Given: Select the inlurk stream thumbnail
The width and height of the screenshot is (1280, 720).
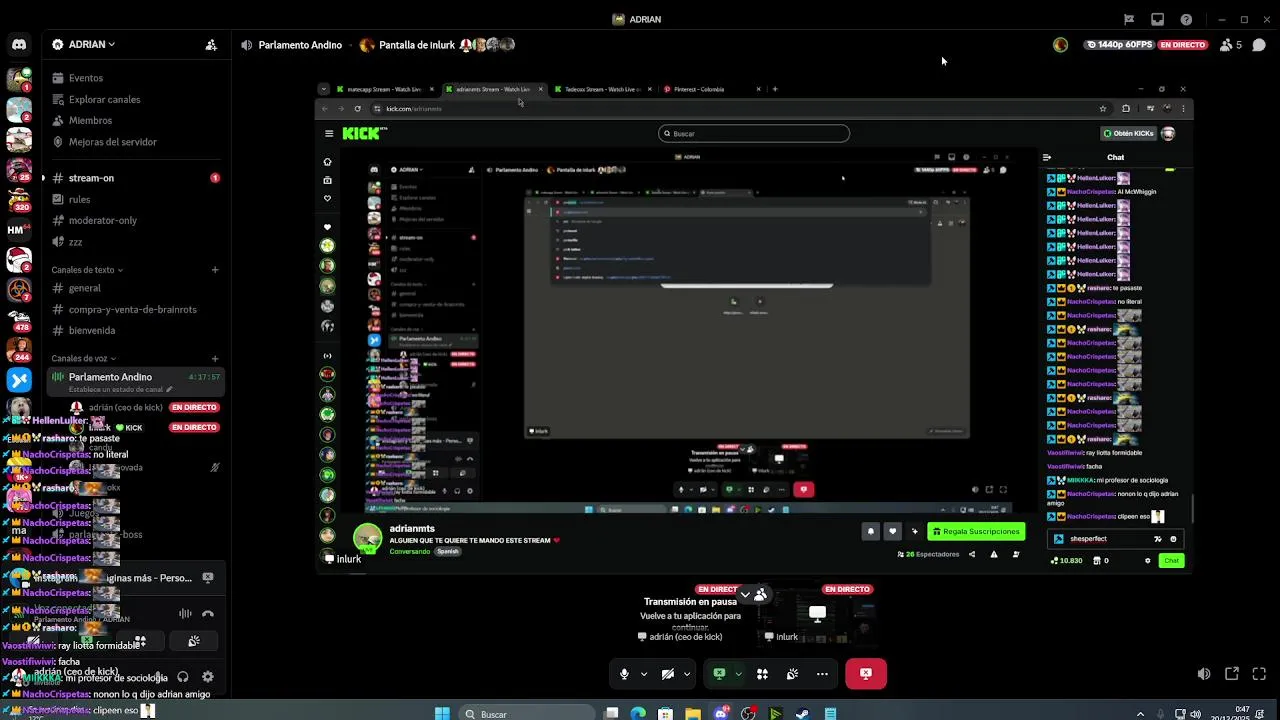Looking at the screenshot, I should coord(818,613).
